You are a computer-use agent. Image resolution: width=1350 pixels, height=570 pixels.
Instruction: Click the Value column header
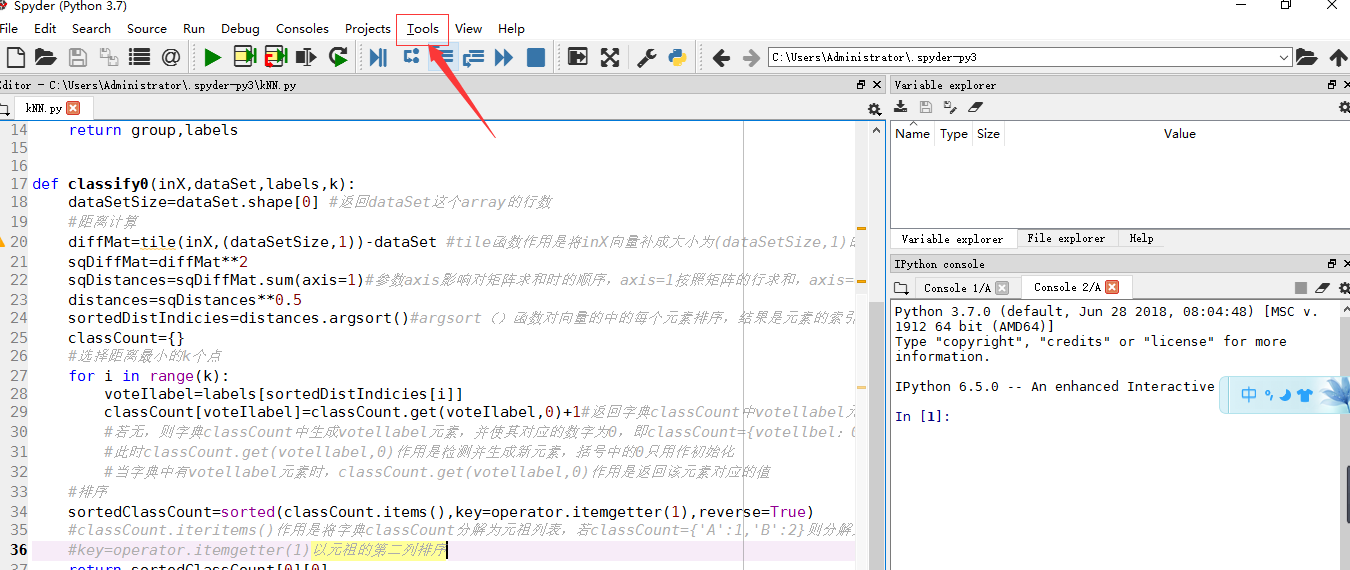click(x=1179, y=134)
